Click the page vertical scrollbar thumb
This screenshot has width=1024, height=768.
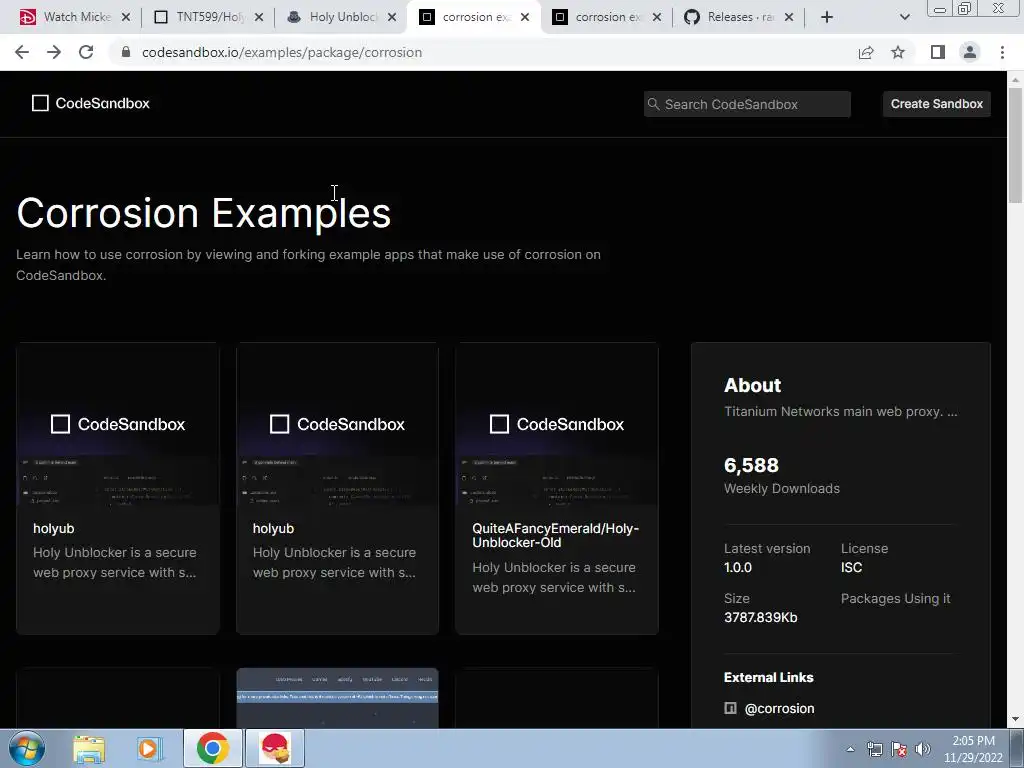click(x=1016, y=145)
